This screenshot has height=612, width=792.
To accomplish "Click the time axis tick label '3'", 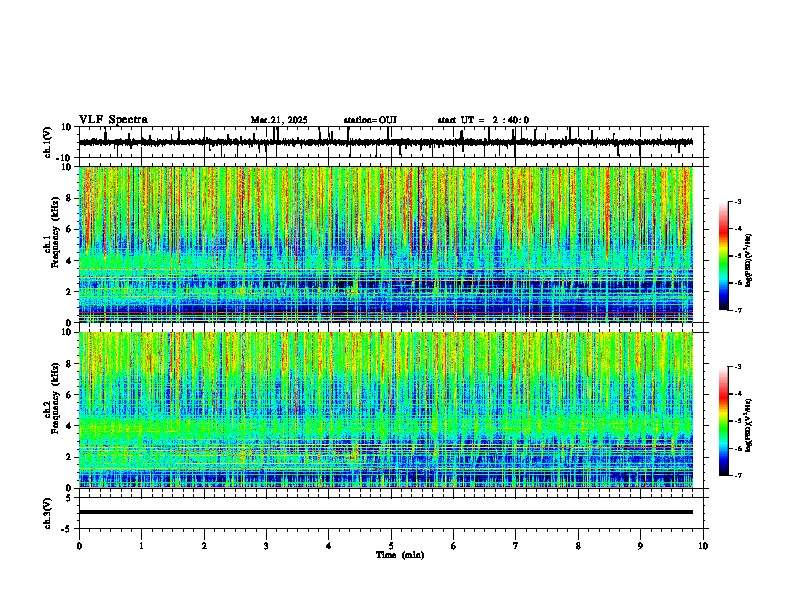I will coord(266,546).
